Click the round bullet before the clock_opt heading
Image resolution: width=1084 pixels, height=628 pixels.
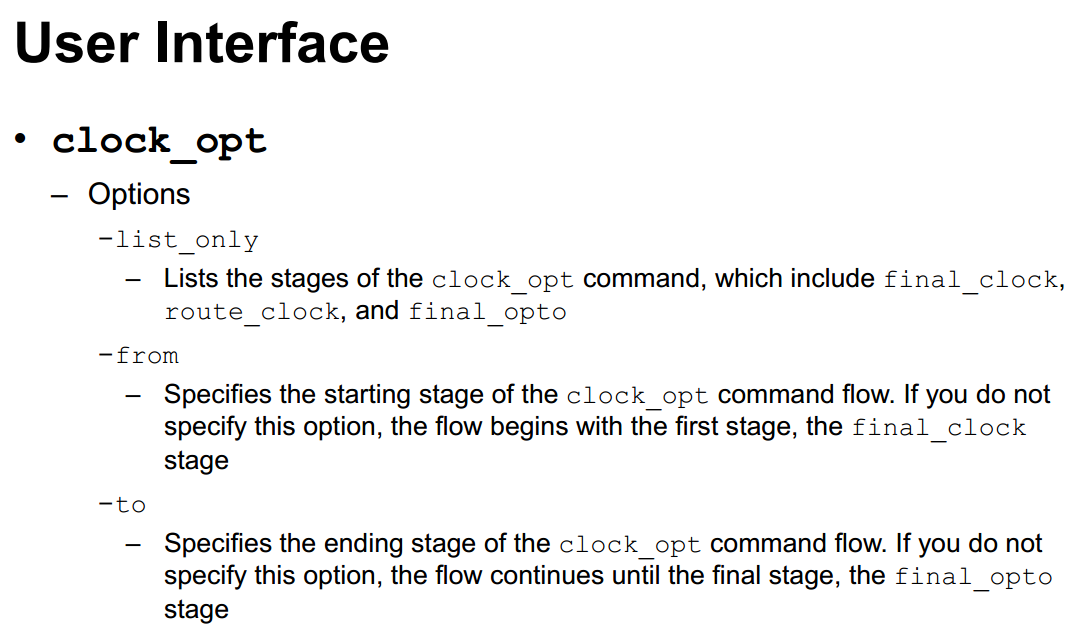tap(22, 137)
